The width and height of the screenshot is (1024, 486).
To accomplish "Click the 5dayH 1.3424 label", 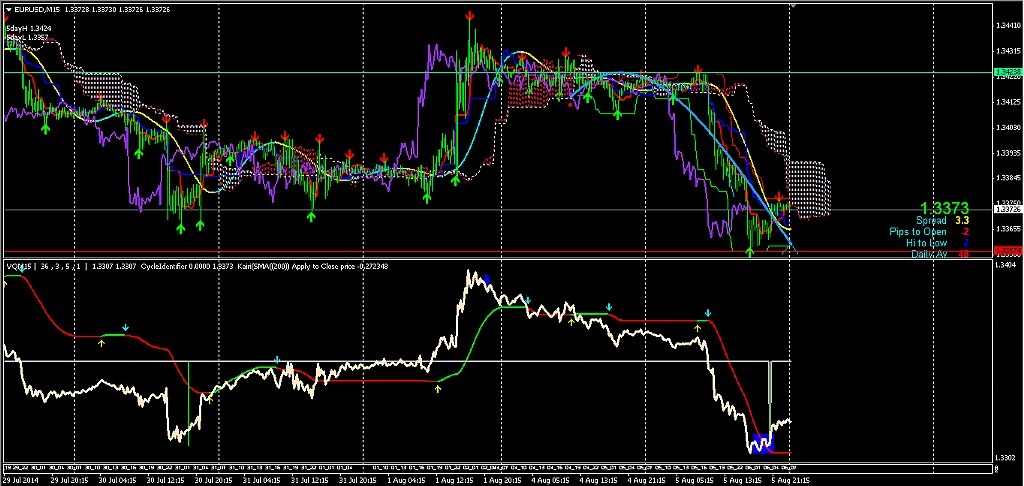I will (x=29, y=28).
